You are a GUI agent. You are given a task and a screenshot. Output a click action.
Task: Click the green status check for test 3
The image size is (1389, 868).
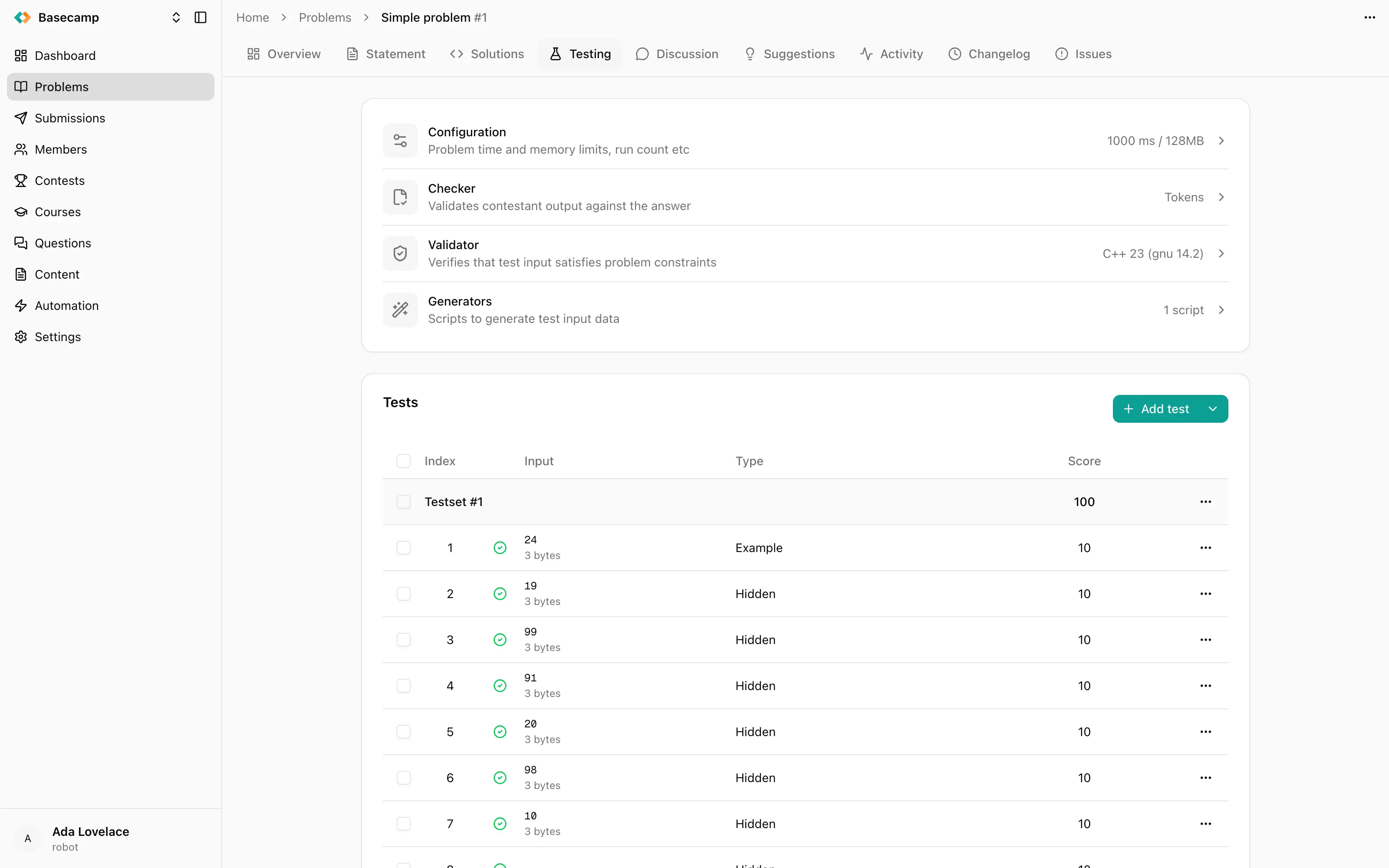pyautogui.click(x=500, y=640)
